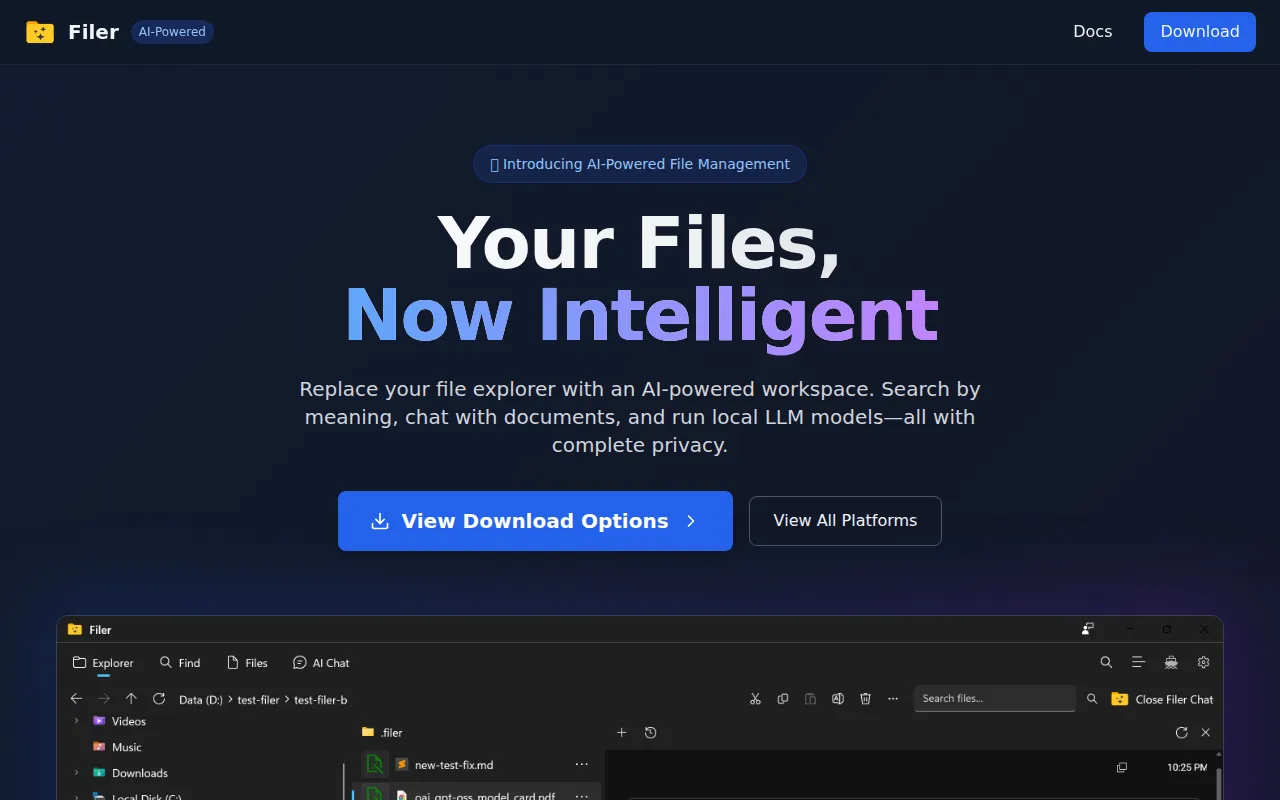Screen dimensions: 1280x800
Task: Open the more options ellipsis on the toolbar
Action: click(893, 699)
